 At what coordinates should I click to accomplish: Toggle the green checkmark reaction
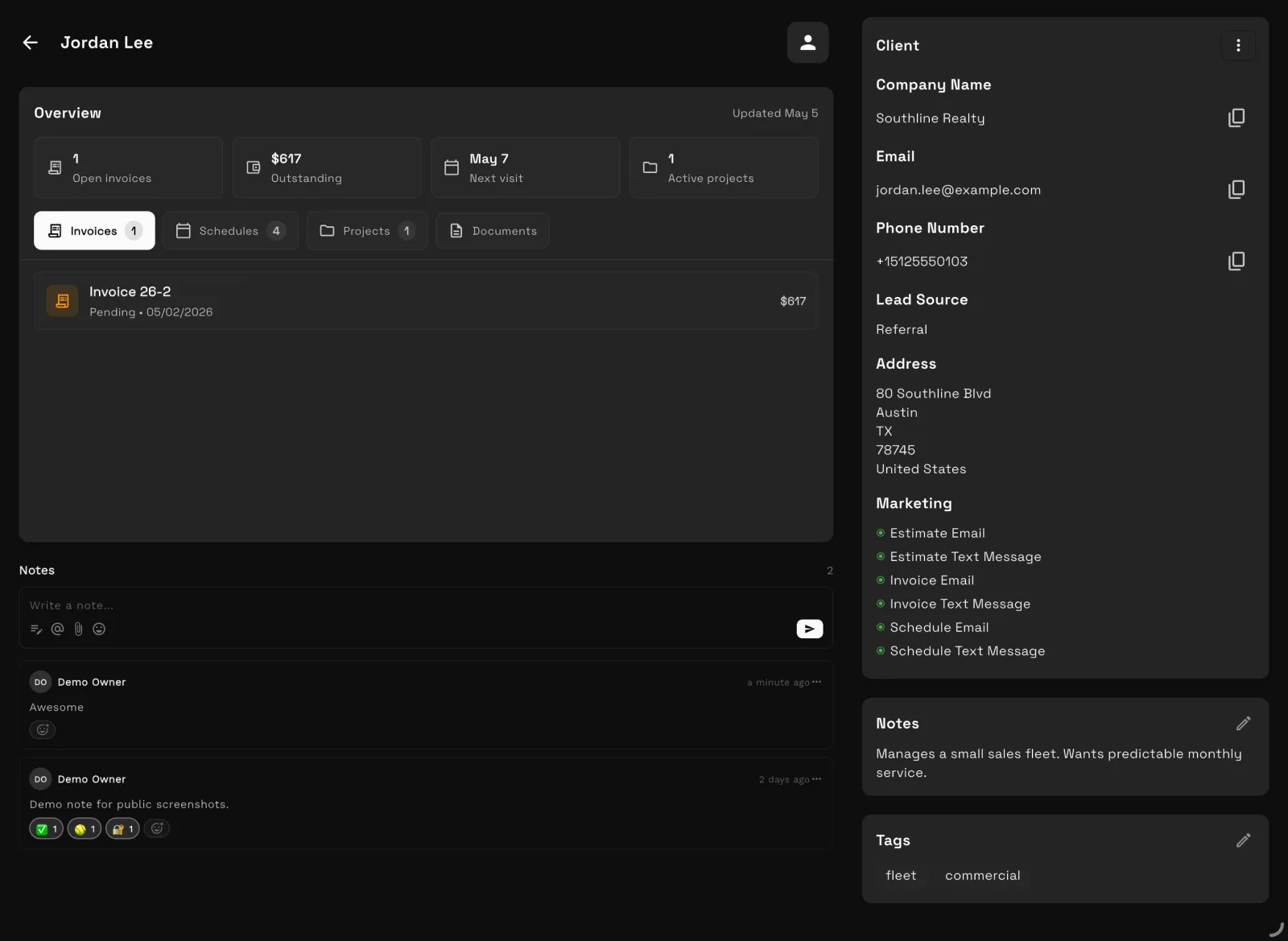coord(47,829)
